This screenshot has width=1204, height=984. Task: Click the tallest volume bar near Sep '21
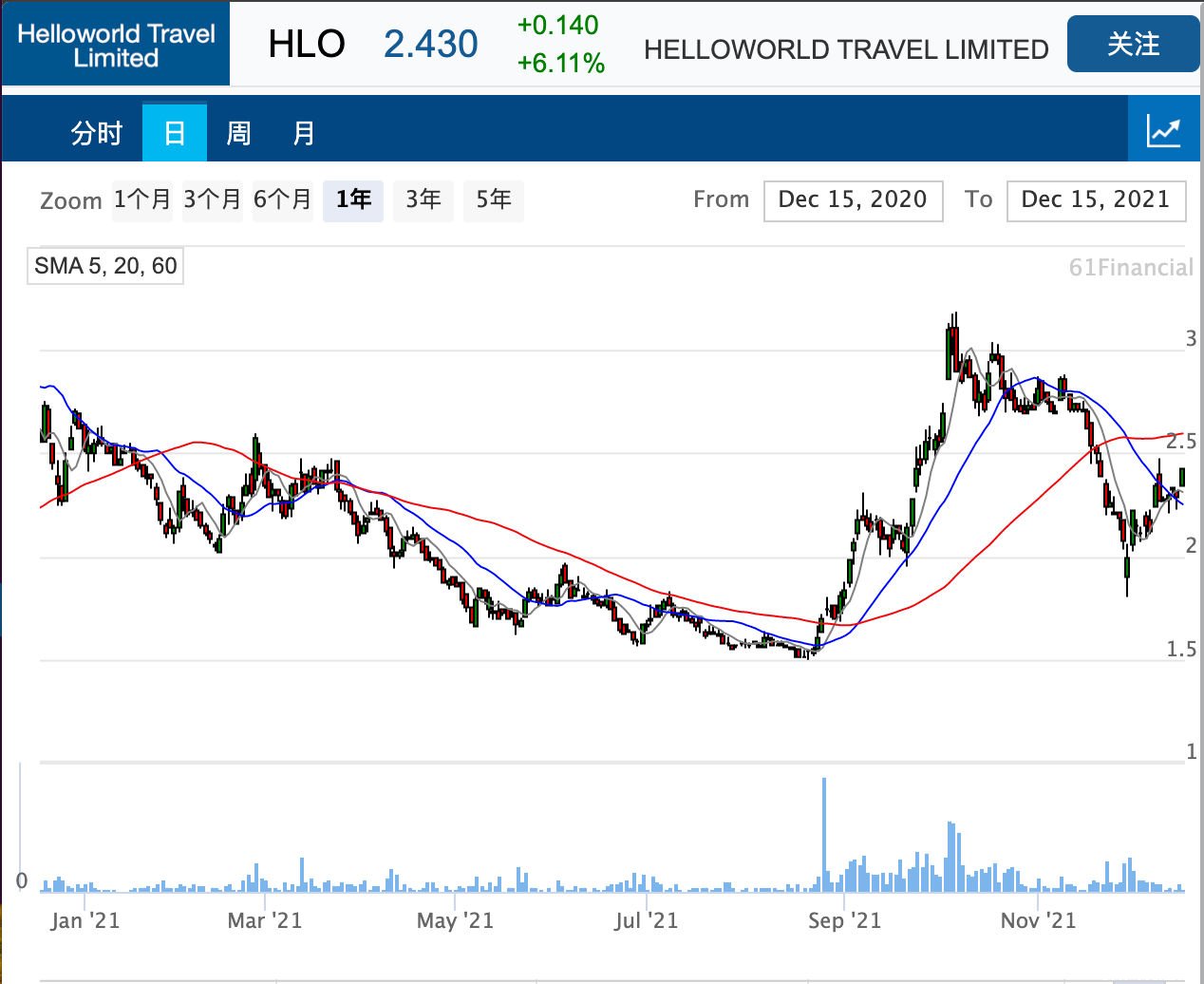click(824, 835)
